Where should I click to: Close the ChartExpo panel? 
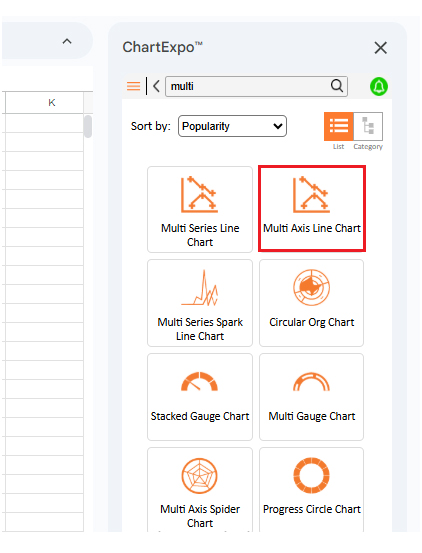coord(380,48)
